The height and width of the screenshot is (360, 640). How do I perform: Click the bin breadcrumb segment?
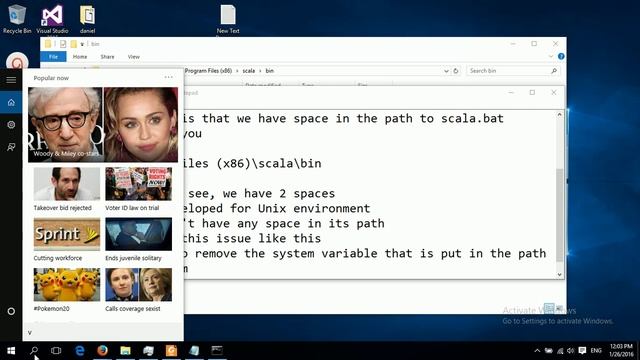pos(270,71)
